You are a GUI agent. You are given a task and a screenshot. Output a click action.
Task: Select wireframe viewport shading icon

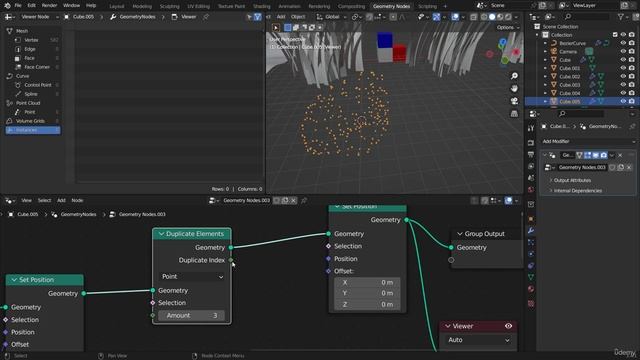coord(484,17)
